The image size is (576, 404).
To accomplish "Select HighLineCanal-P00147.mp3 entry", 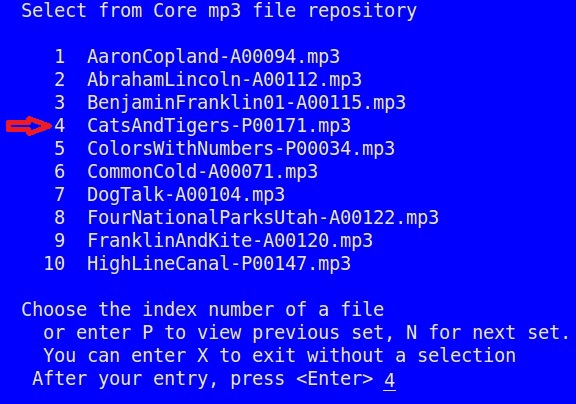I will [219, 264].
